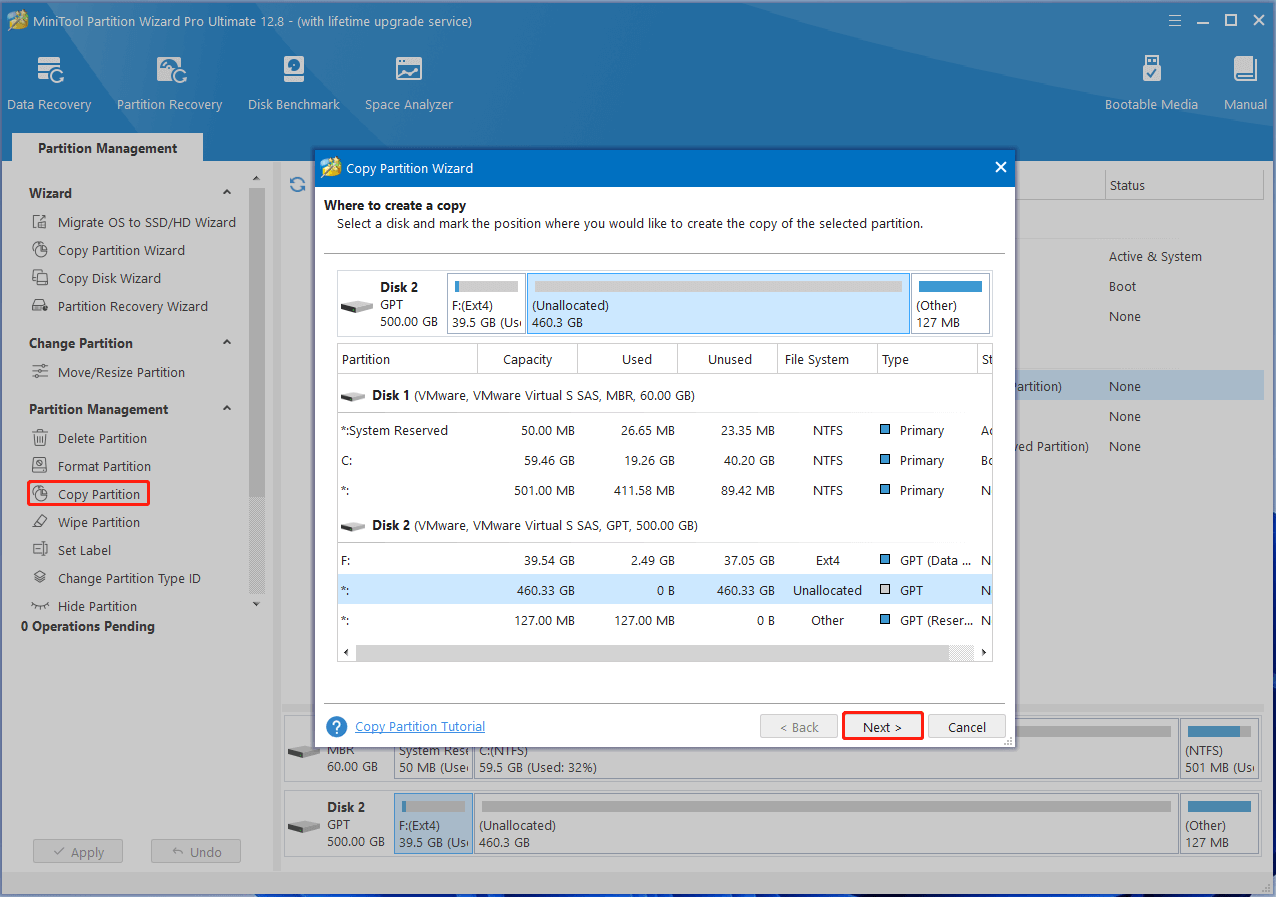Select the 127.00 MB Other partition row

[665, 620]
